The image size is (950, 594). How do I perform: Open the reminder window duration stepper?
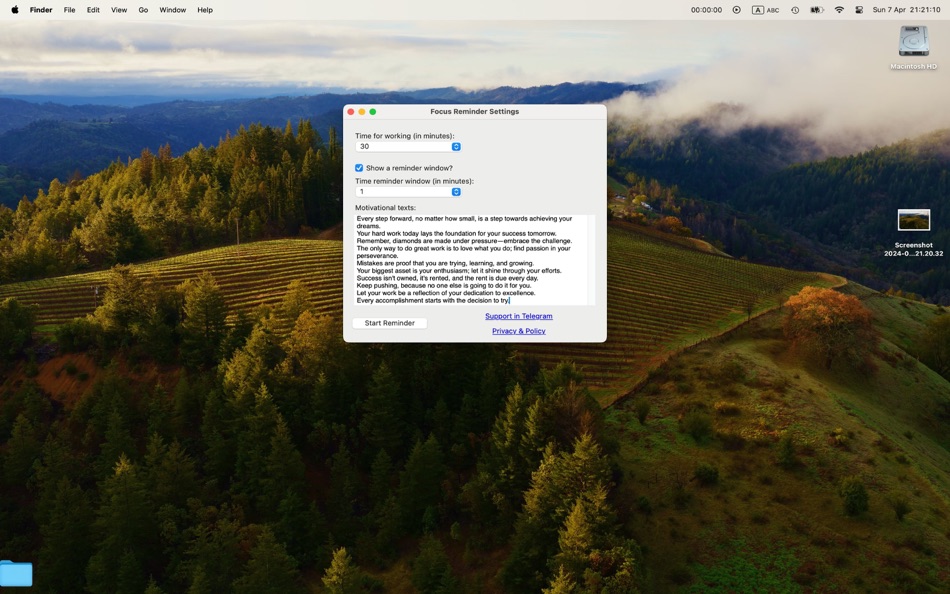[456, 191]
